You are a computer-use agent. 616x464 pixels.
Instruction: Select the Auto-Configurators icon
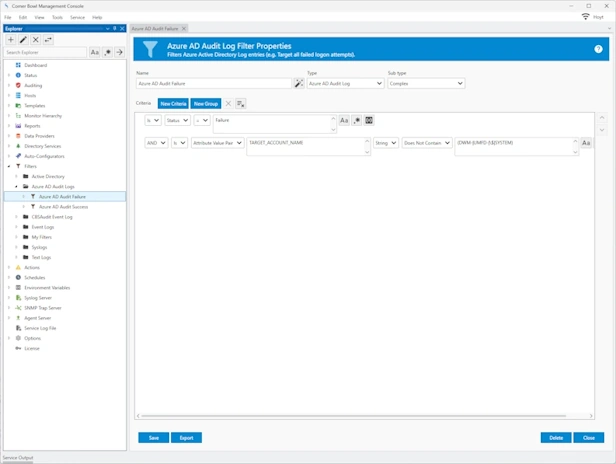click(x=18, y=156)
